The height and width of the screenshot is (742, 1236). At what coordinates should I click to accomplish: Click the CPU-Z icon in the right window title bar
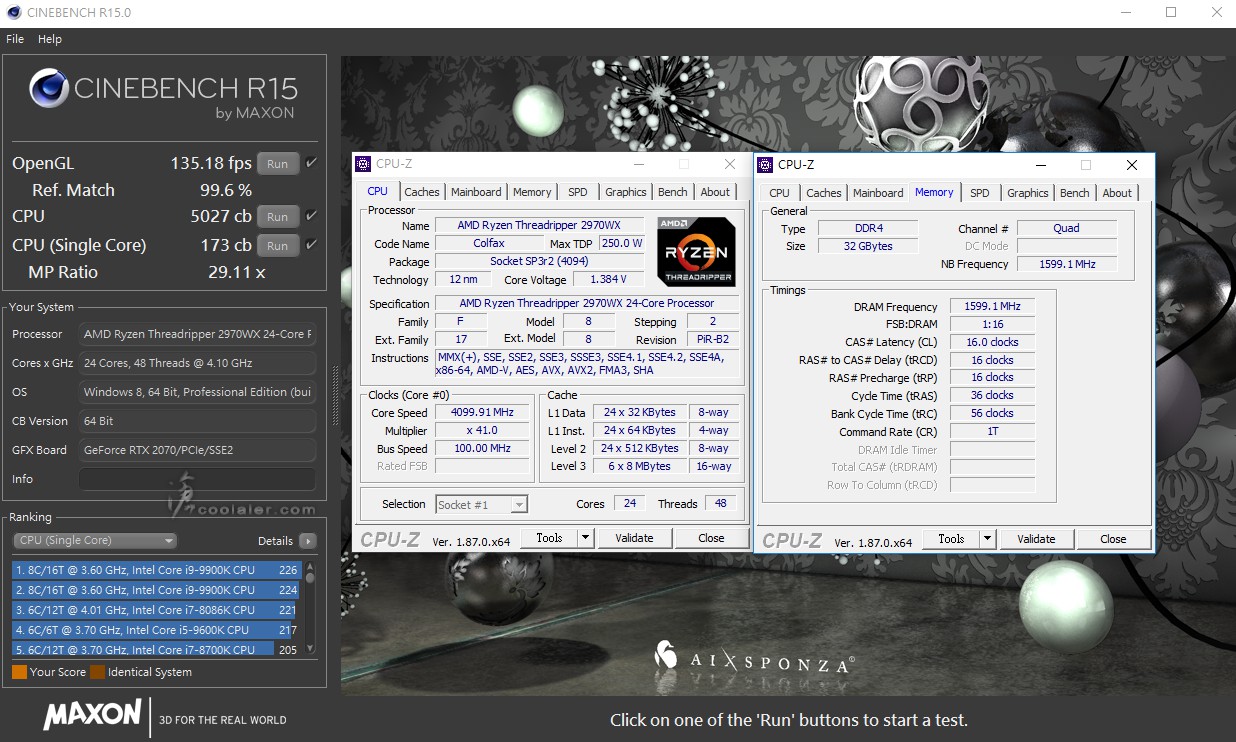tap(765, 165)
